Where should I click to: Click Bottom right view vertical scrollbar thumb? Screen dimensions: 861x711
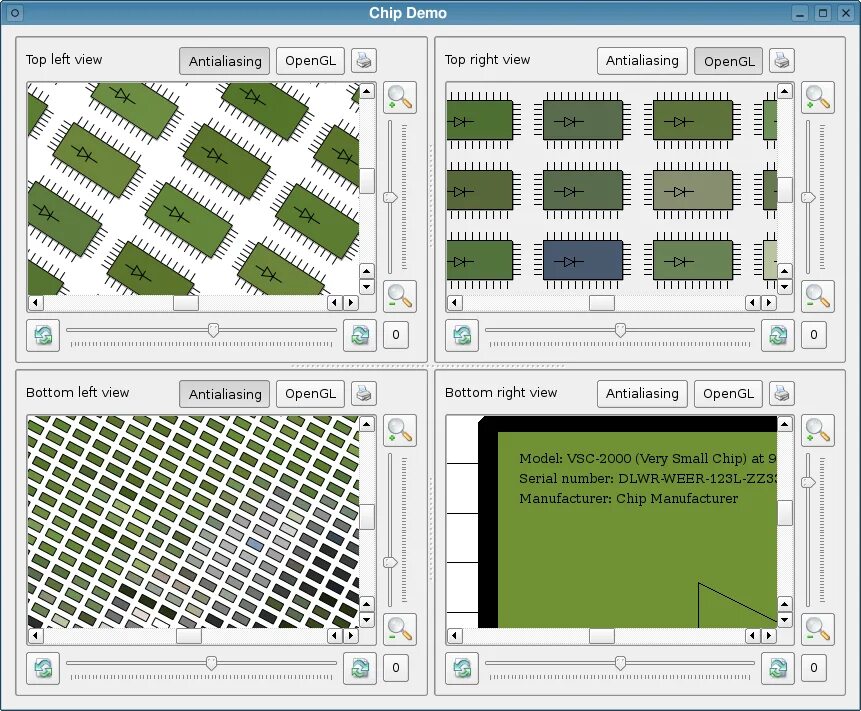785,513
